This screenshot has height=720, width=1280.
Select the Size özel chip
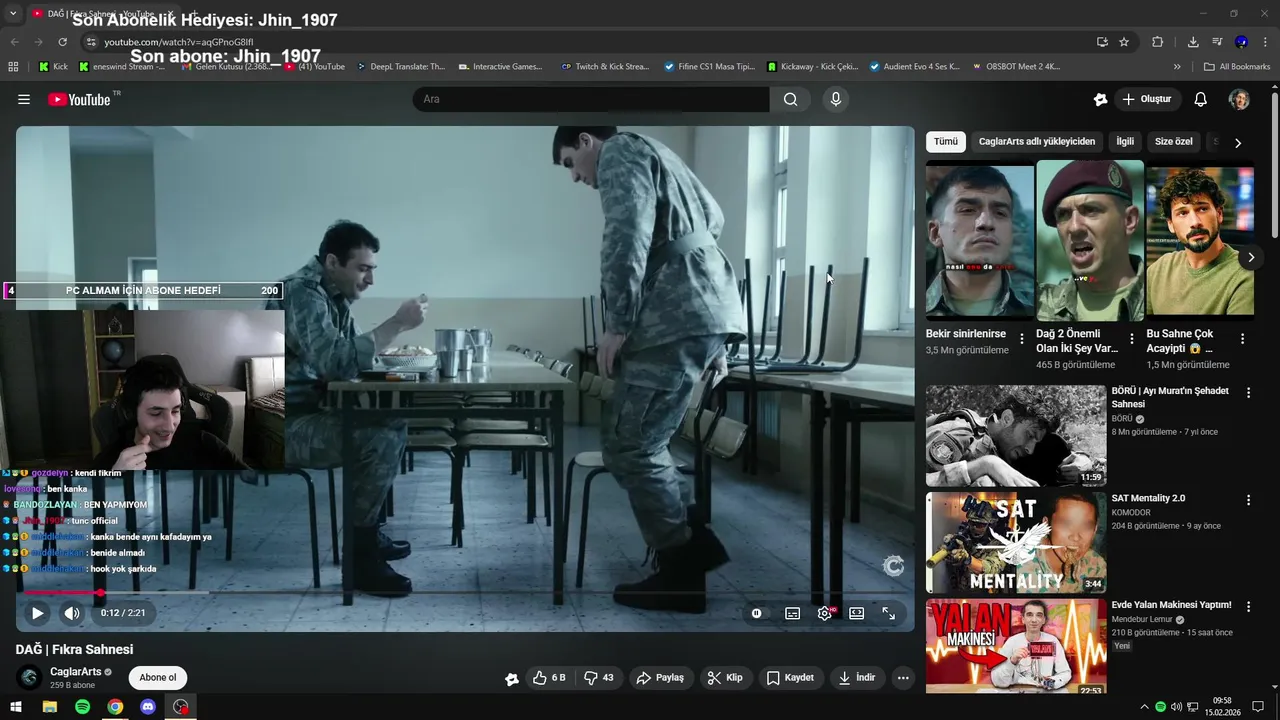click(1174, 141)
